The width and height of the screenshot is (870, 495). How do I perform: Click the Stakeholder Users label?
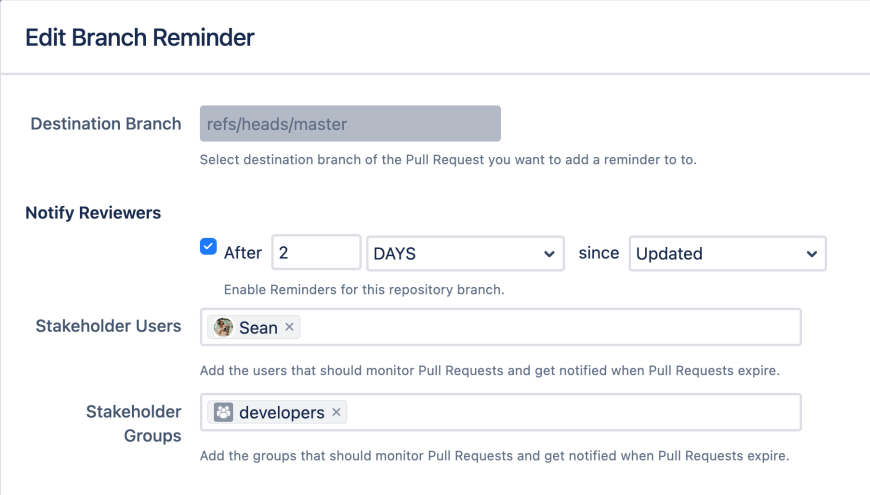point(108,326)
